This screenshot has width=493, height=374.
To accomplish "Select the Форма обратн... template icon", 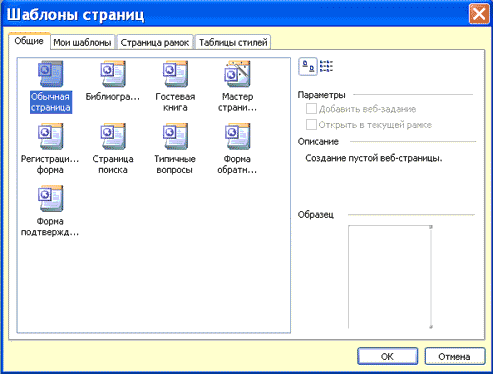I will click(x=237, y=136).
